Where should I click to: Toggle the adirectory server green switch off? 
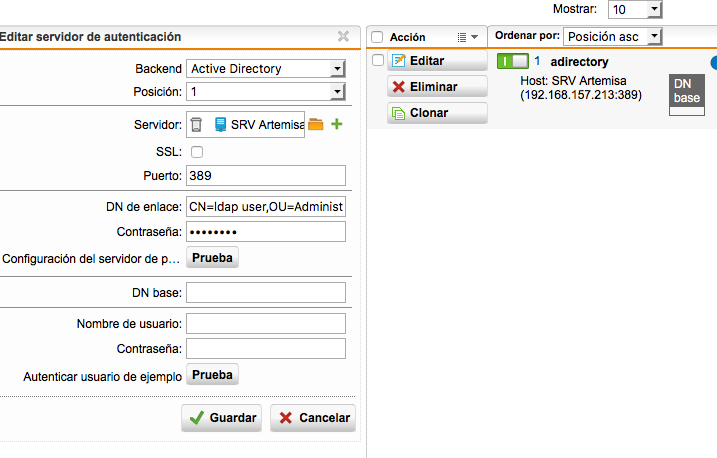[513, 61]
